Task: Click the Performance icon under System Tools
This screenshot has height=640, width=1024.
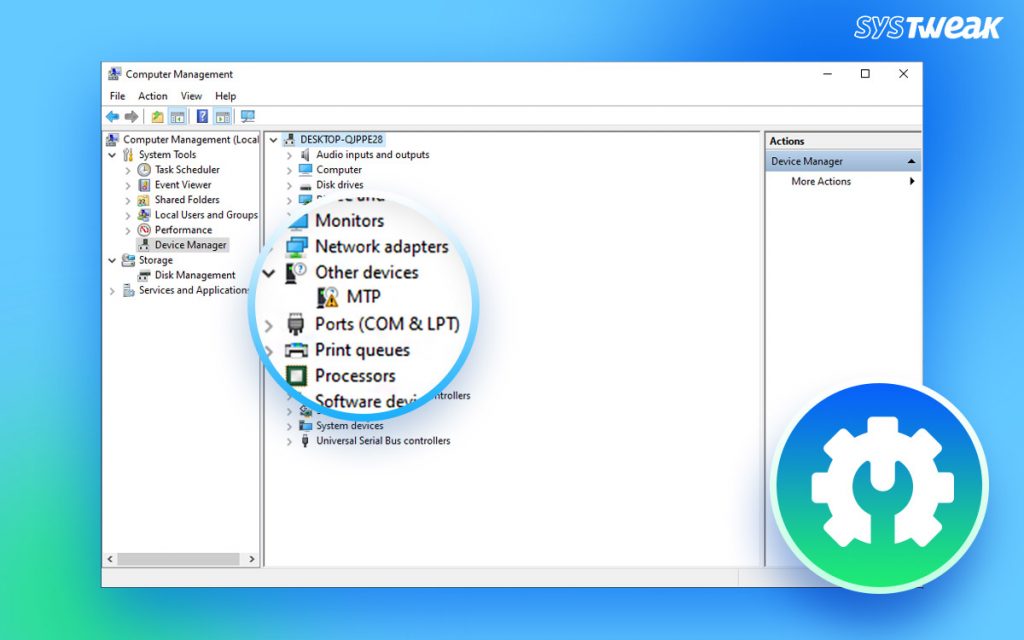Action: pyautogui.click(x=143, y=229)
